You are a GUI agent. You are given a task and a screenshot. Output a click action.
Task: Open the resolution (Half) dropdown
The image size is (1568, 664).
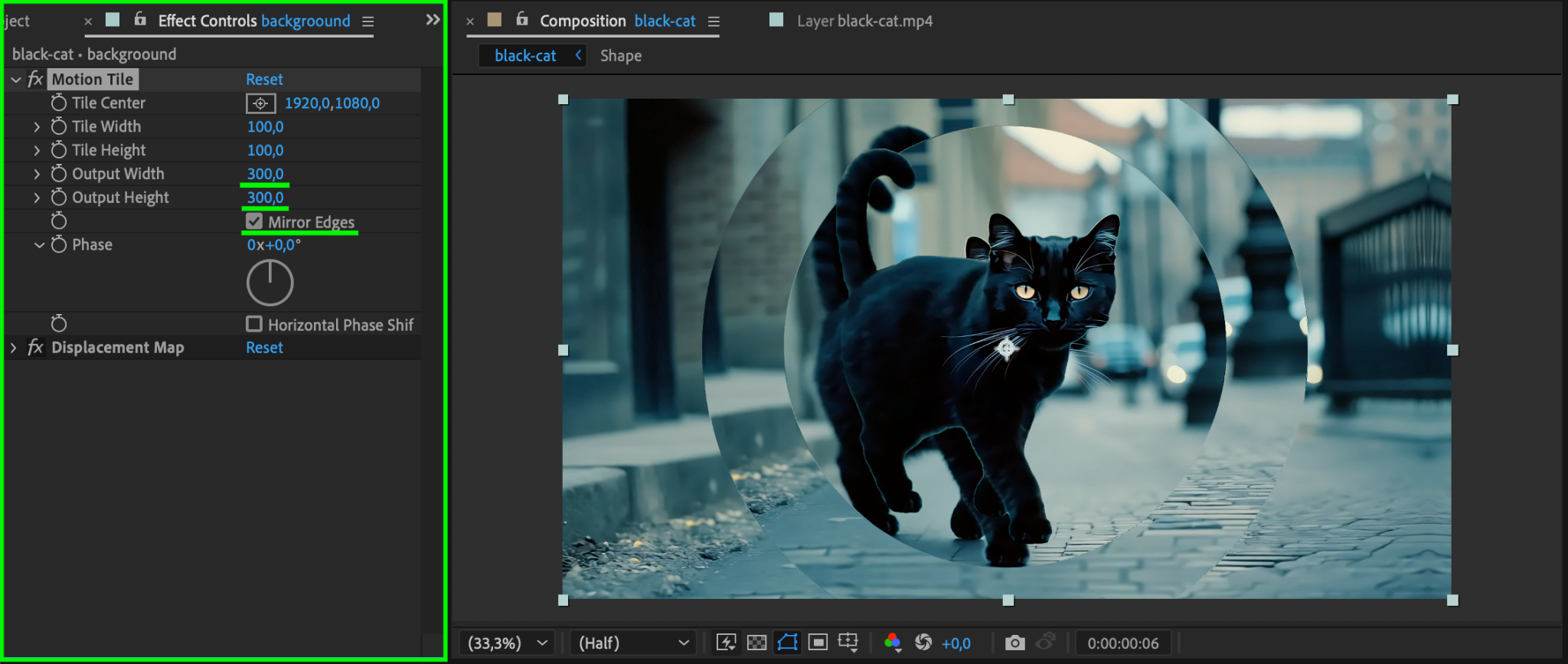coord(633,643)
